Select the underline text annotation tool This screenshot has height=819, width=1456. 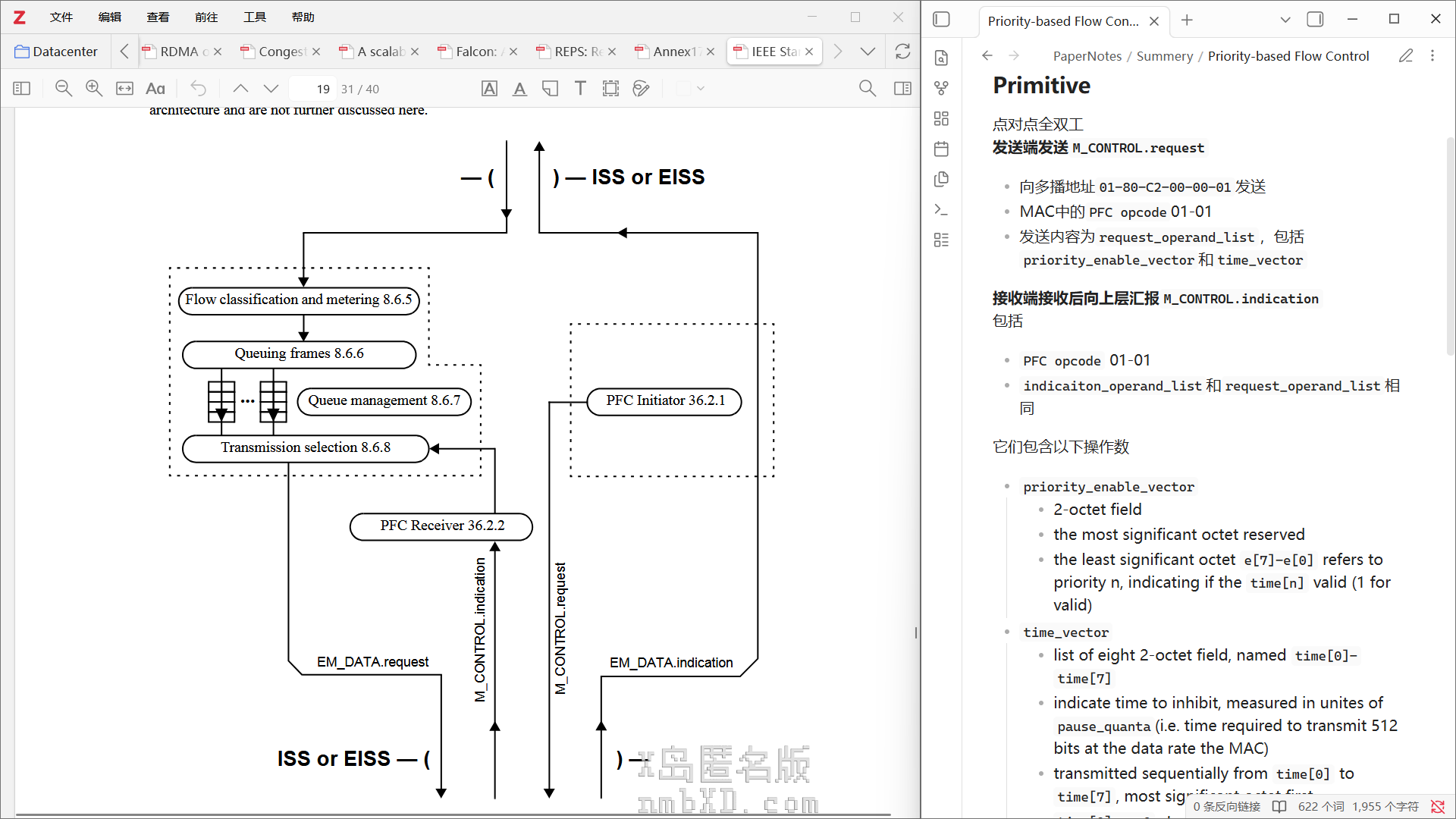tap(519, 89)
